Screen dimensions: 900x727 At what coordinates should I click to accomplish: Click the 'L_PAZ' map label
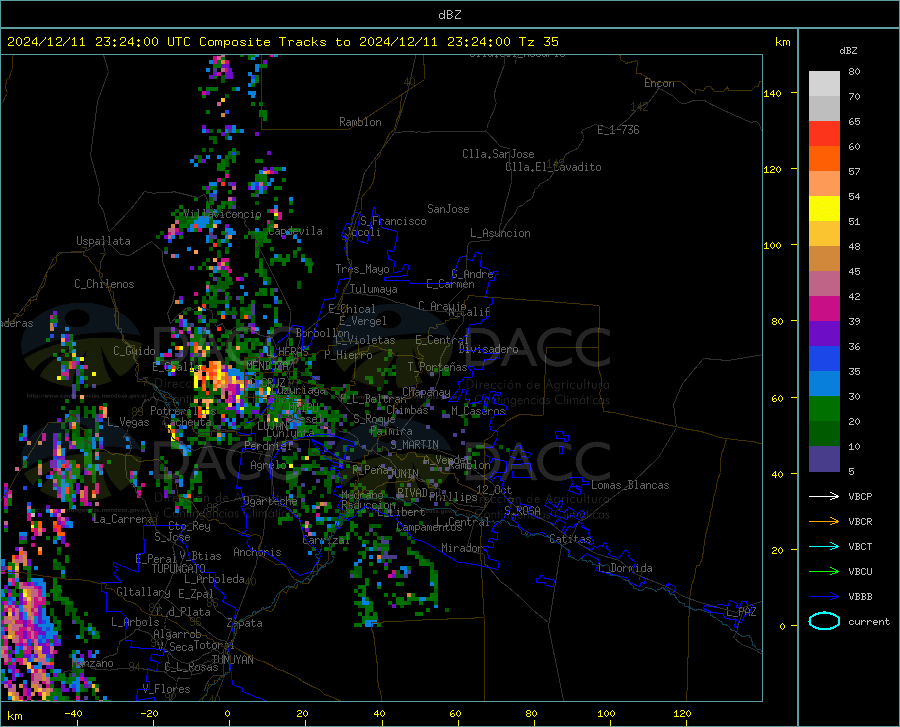click(741, 612)
